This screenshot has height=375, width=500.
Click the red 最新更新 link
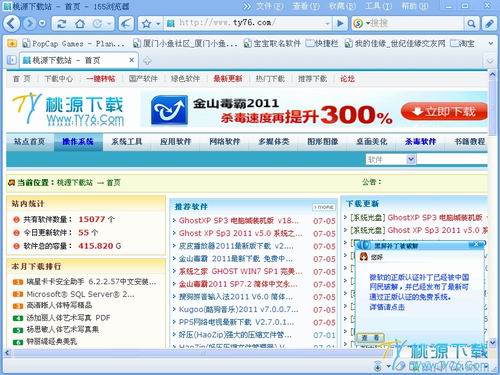click(228, 79)
